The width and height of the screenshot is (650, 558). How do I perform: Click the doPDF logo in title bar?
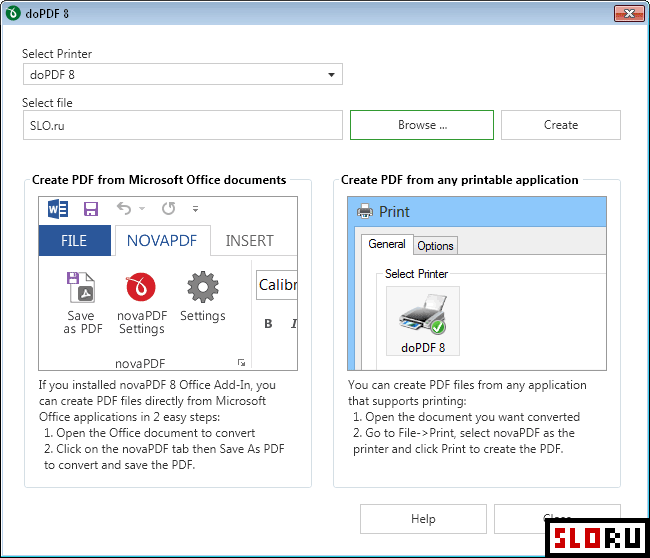tap(13, 13)
